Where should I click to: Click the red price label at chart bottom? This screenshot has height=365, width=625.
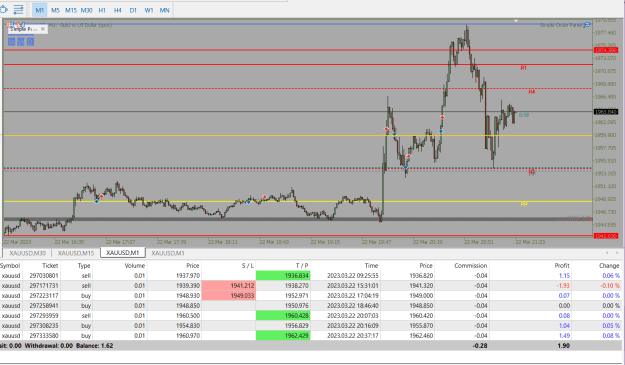tap(606, 236)
